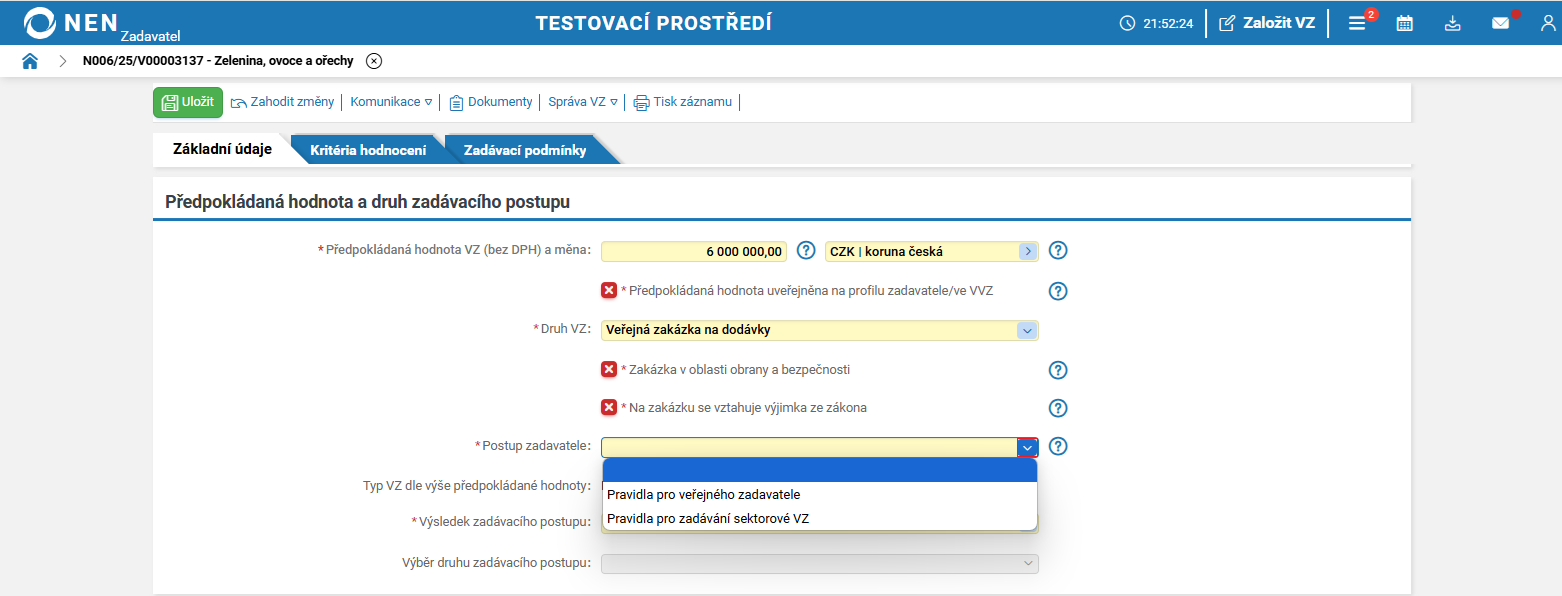Toggle 'Předpokládaná hodnota uveřejněna na profilu' checkbox
Image resolution: width=1562 pixels, height=596 pixels.
(x=609, y=290)
